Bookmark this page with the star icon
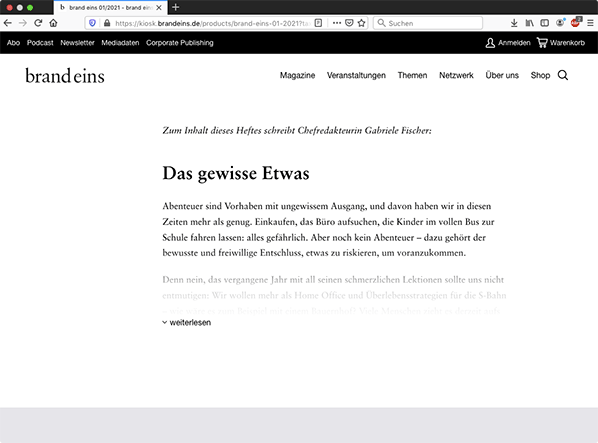Image resolution: width=598 pixels, height=443 pixels. coord(362,23)
